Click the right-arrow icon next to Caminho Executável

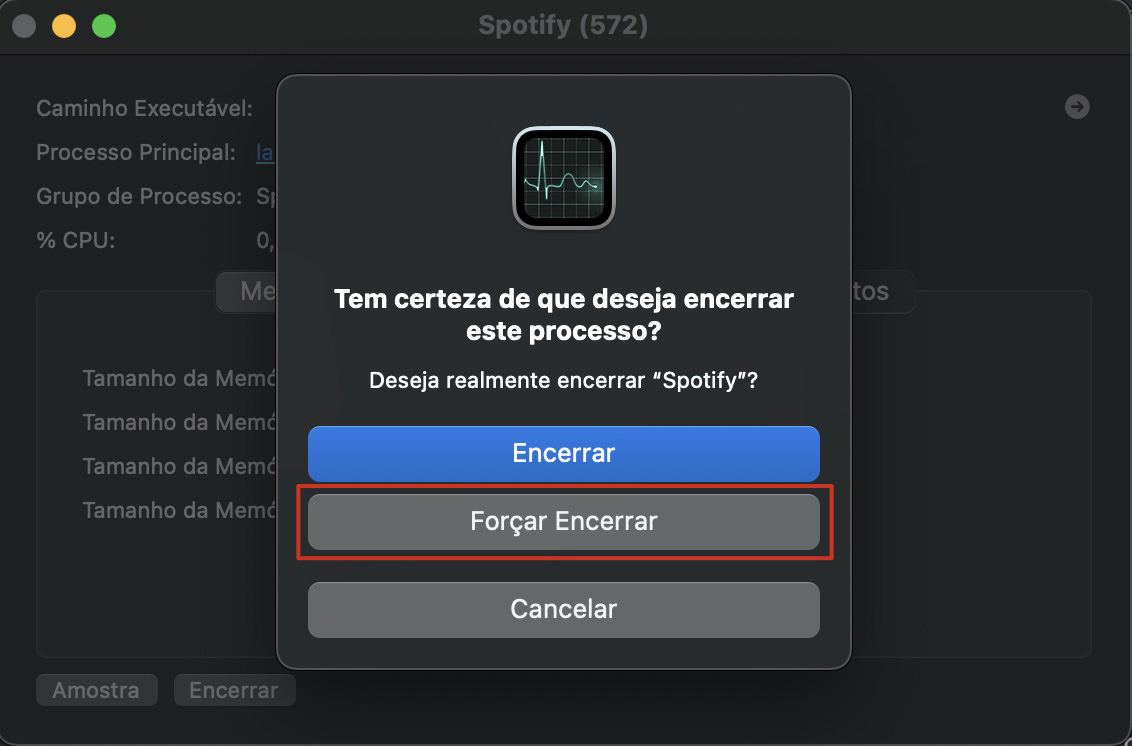click(1077, 107)
